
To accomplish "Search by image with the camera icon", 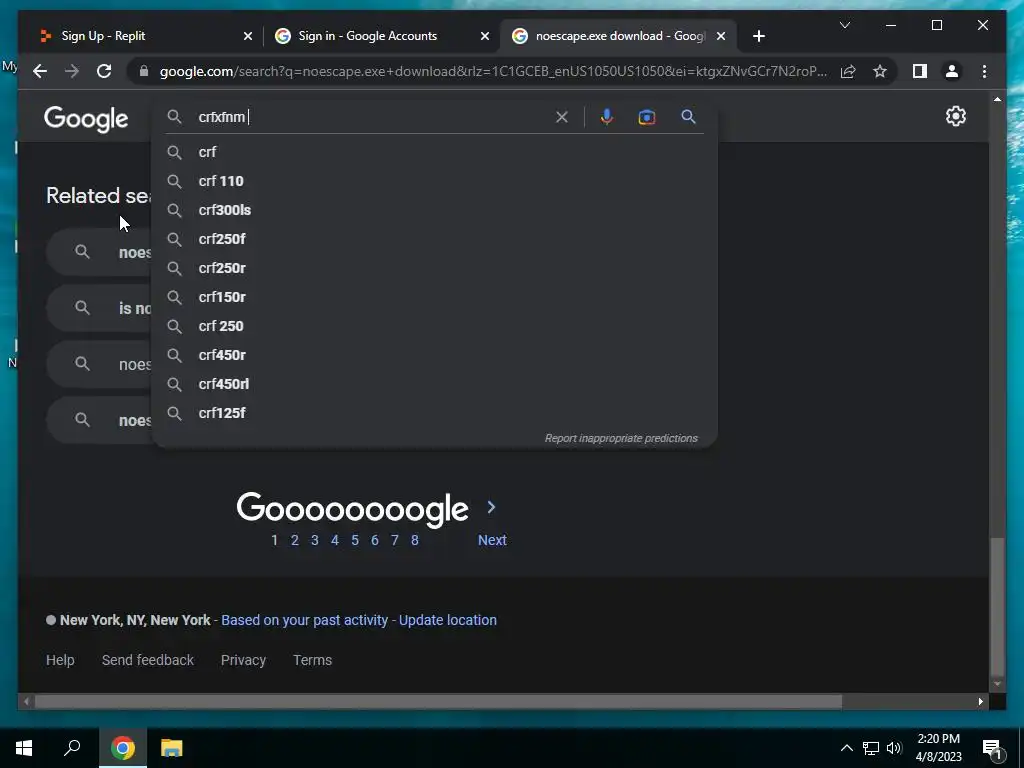I will pos(647,117).
